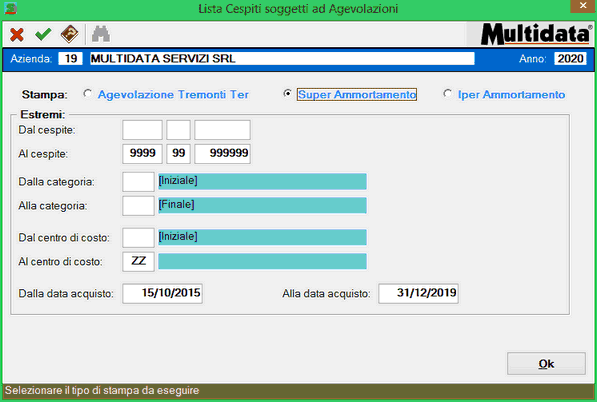
Task: Click the Al cespite 999999 field
Action: (222, 153)
